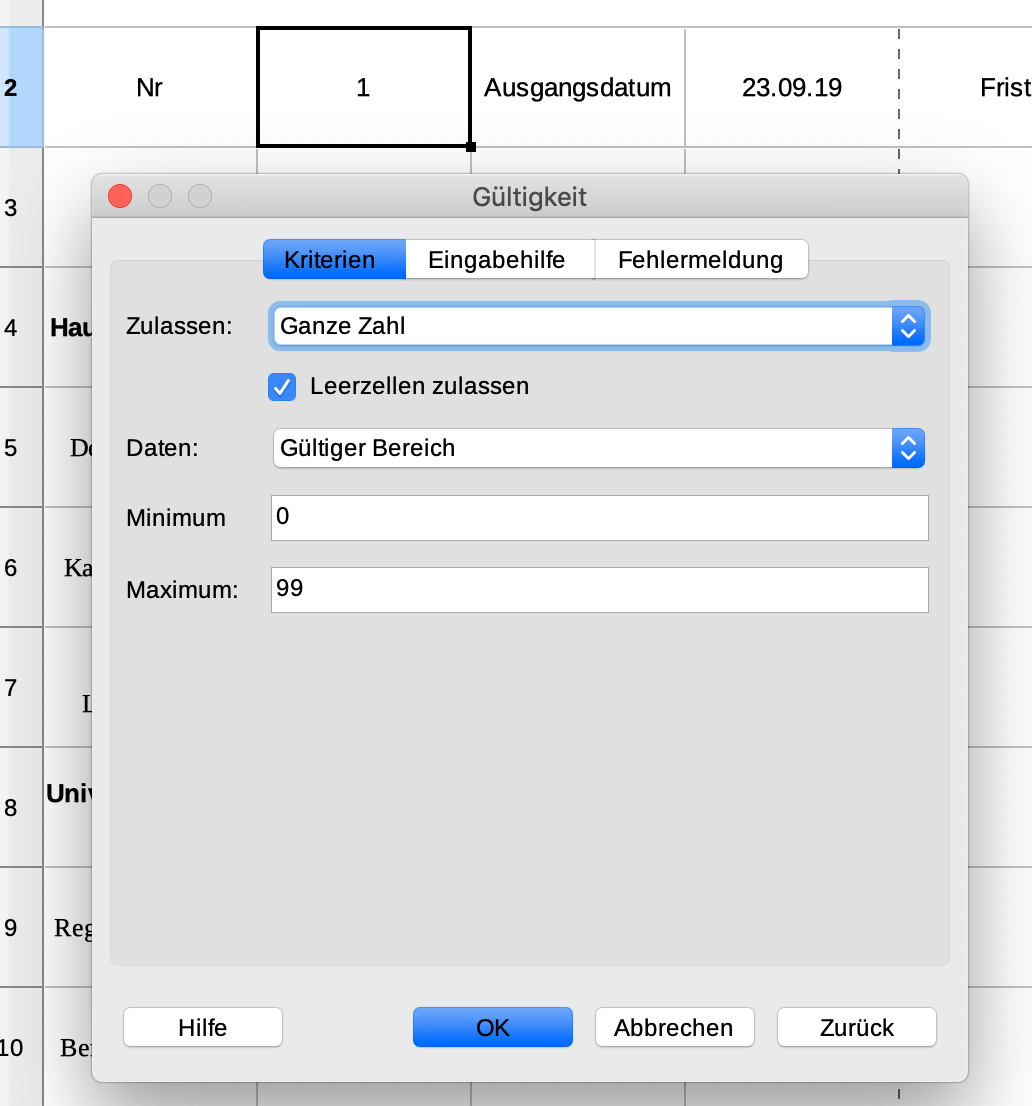Select row header 2
This screenshot has height=1106, width=1032.
click(21, 87)
